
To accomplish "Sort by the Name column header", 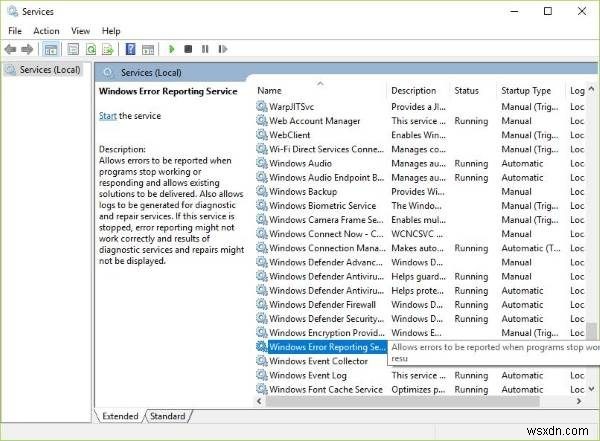I will pos(321,91).
